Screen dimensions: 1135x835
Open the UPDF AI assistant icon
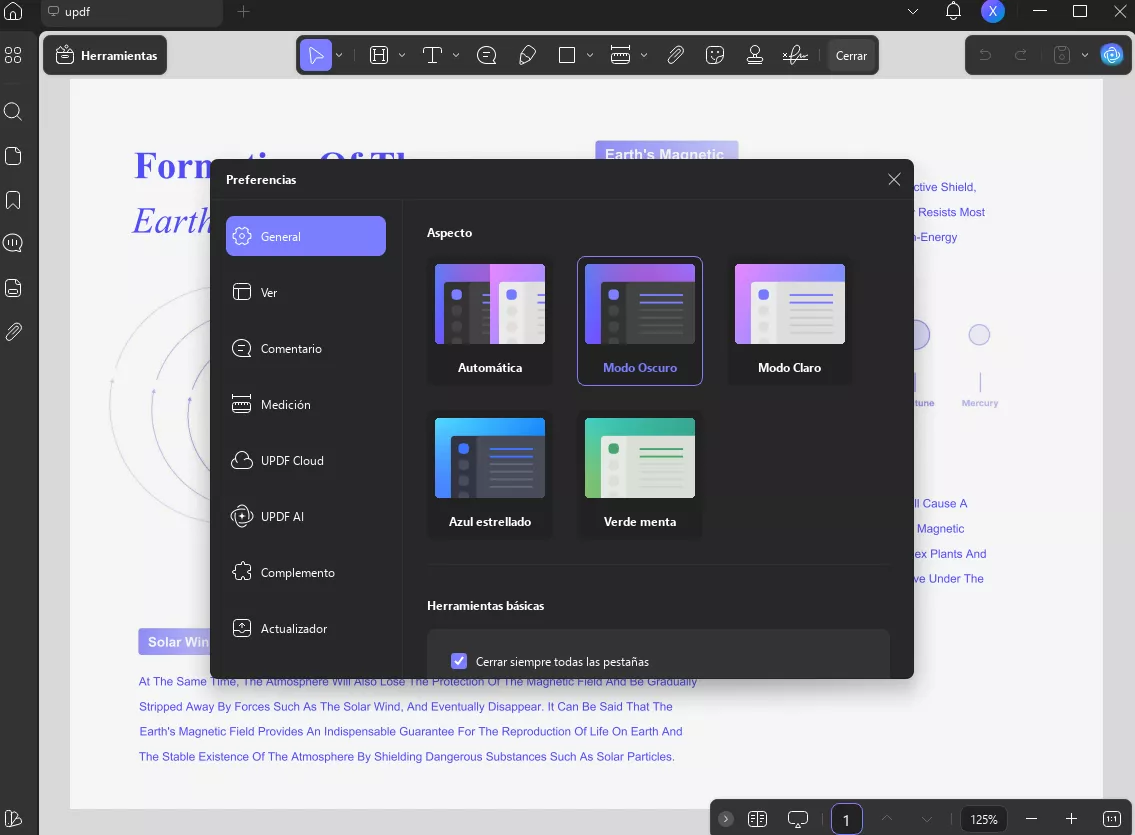(1112, 55)
